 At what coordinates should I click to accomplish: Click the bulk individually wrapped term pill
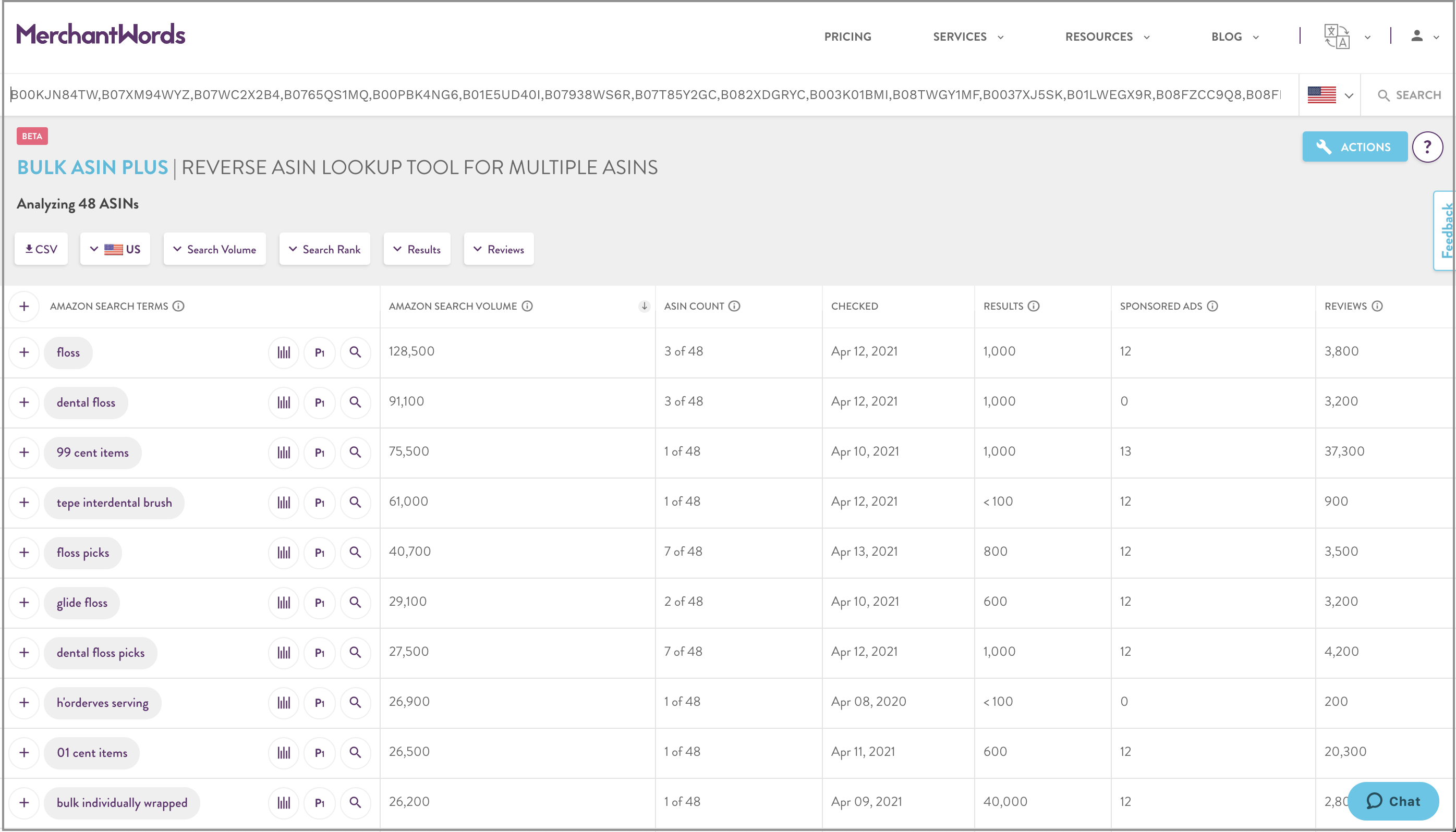(x=122, y=802)
